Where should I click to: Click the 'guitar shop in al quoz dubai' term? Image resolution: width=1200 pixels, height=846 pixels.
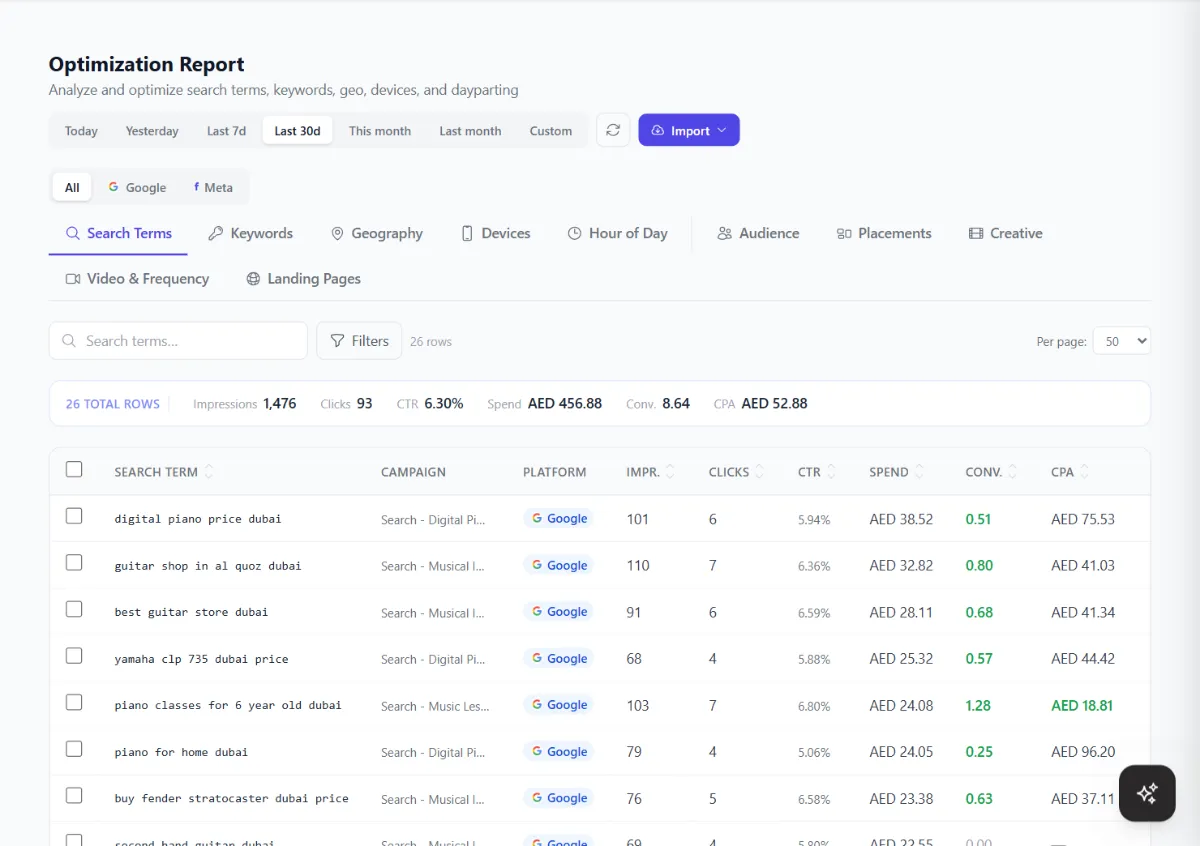208,566
